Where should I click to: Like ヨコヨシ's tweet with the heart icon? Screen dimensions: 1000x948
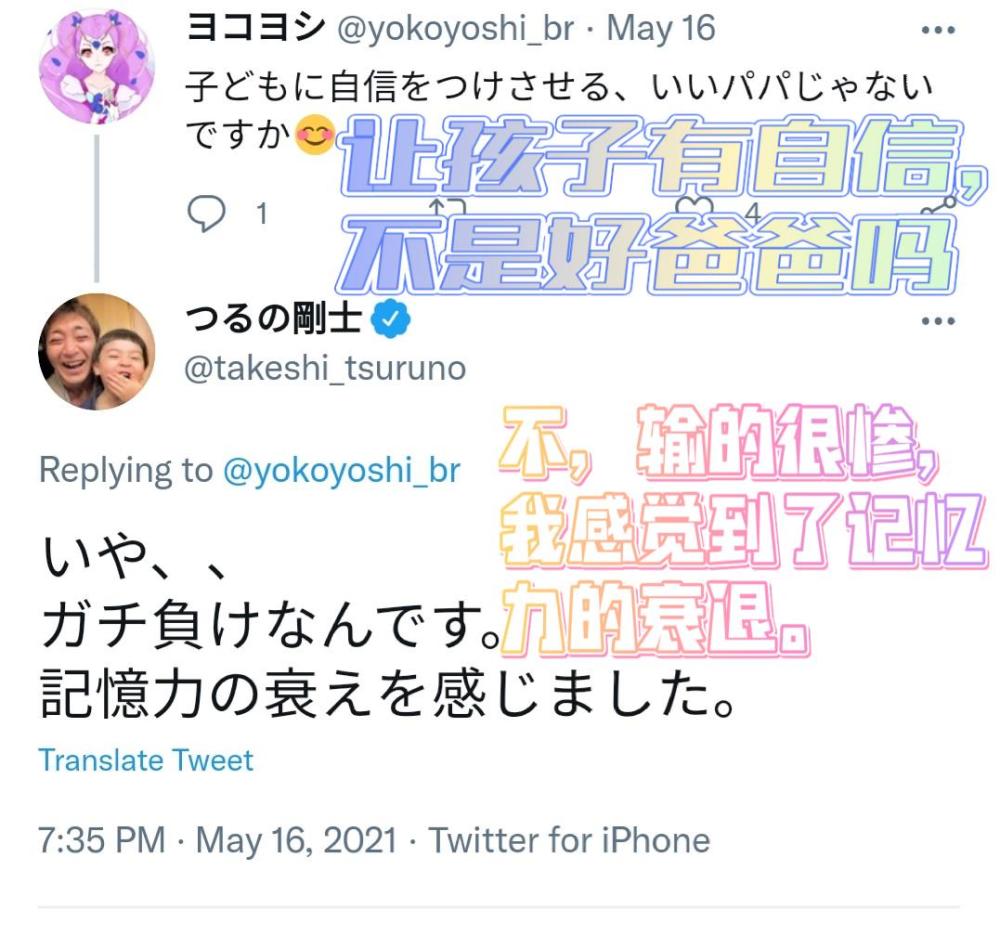(694, 206)
